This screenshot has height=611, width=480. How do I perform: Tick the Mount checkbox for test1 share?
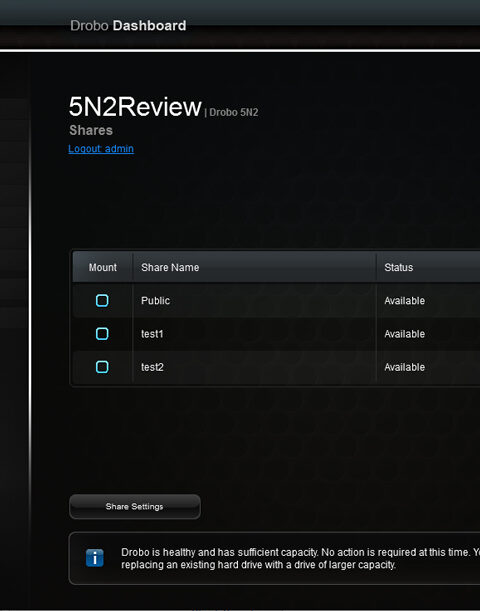click(102, 334)
